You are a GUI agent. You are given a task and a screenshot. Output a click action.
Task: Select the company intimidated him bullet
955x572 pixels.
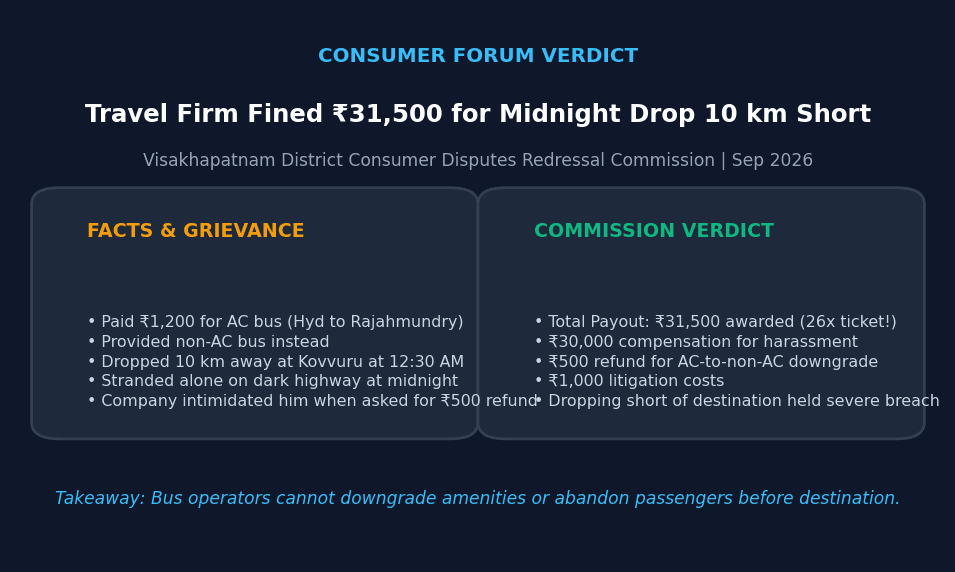(312, 401)
